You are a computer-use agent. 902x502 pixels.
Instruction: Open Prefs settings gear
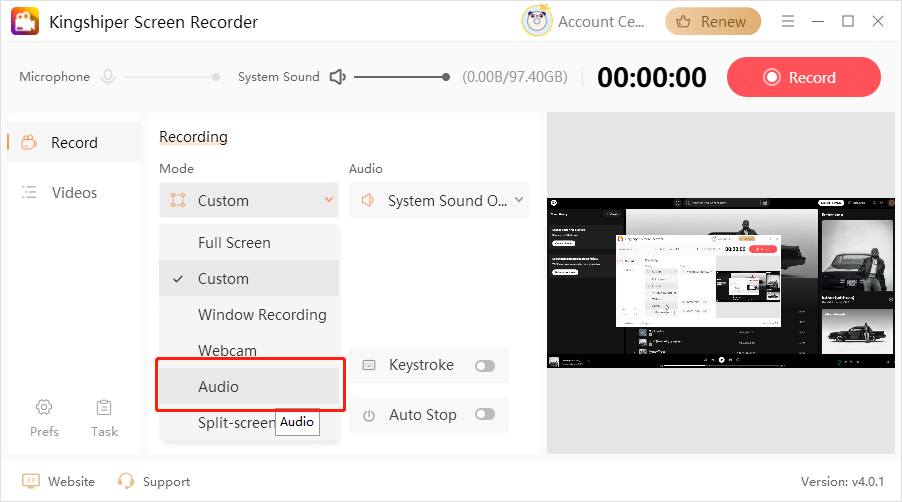coord(44,418)
